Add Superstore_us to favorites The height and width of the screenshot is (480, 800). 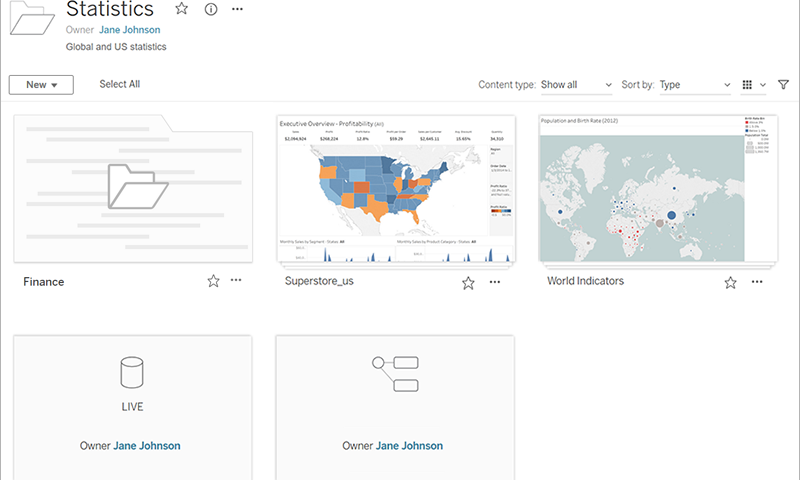(x=468, y=283)
